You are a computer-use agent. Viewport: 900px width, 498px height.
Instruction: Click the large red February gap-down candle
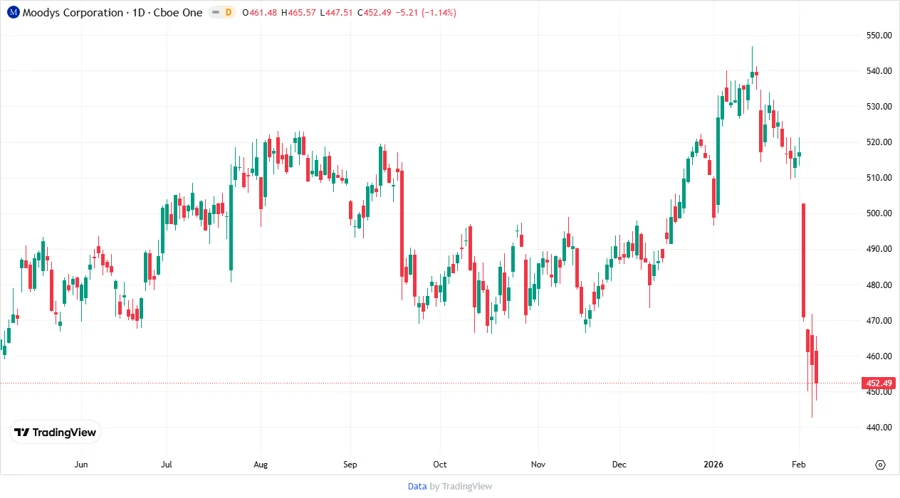[x=804, y=261]
